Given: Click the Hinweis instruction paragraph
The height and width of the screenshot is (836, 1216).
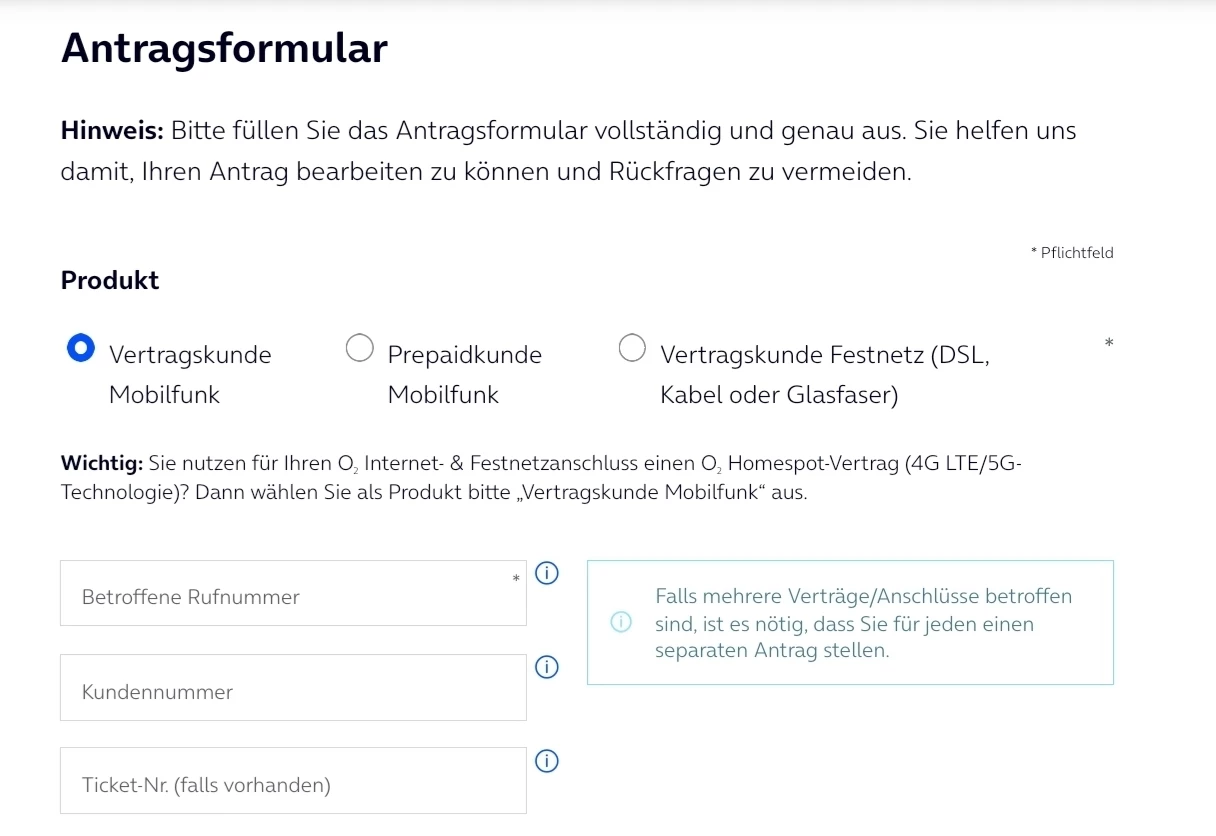Looking at the screenshot, I should pos(568,151).
